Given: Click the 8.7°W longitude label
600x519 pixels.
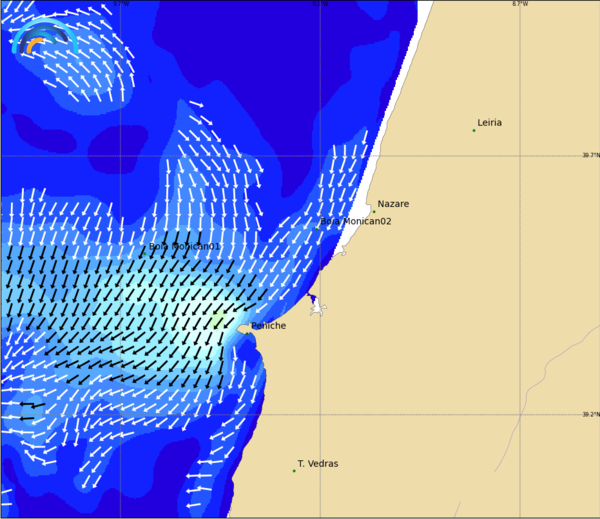Looking at the screenshot, I should (x=519, y=4).
